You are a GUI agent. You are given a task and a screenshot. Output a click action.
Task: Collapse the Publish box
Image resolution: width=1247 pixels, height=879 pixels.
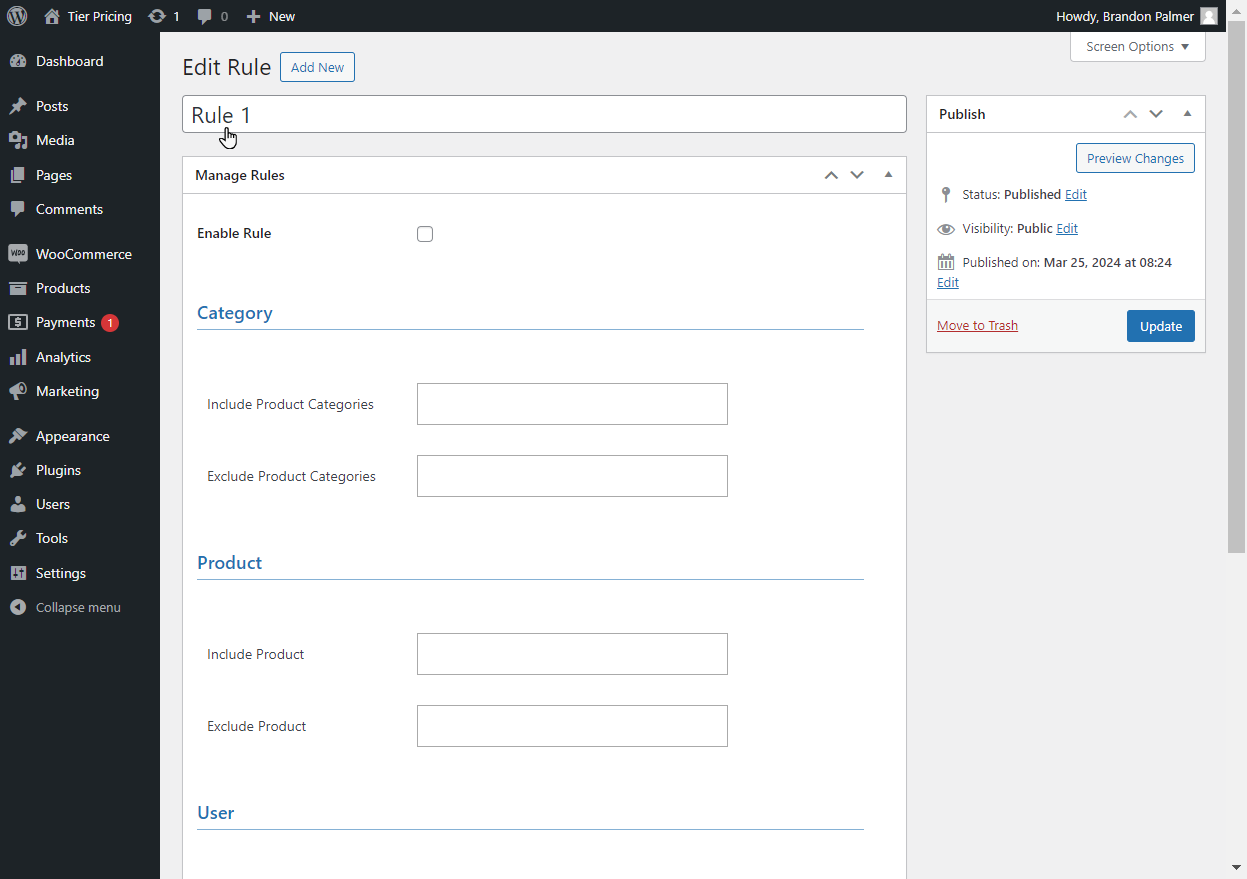(x=1187, y=114)
